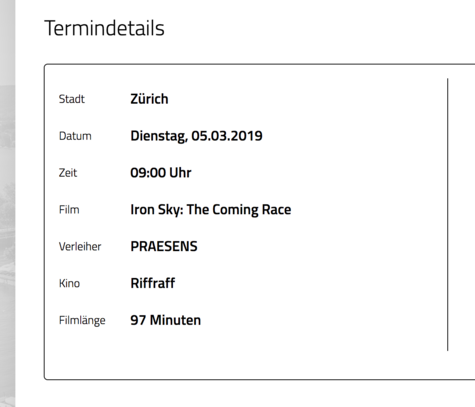
Task: Click the Stadt label
Action: pyautogui.click(x=72, y=99)
